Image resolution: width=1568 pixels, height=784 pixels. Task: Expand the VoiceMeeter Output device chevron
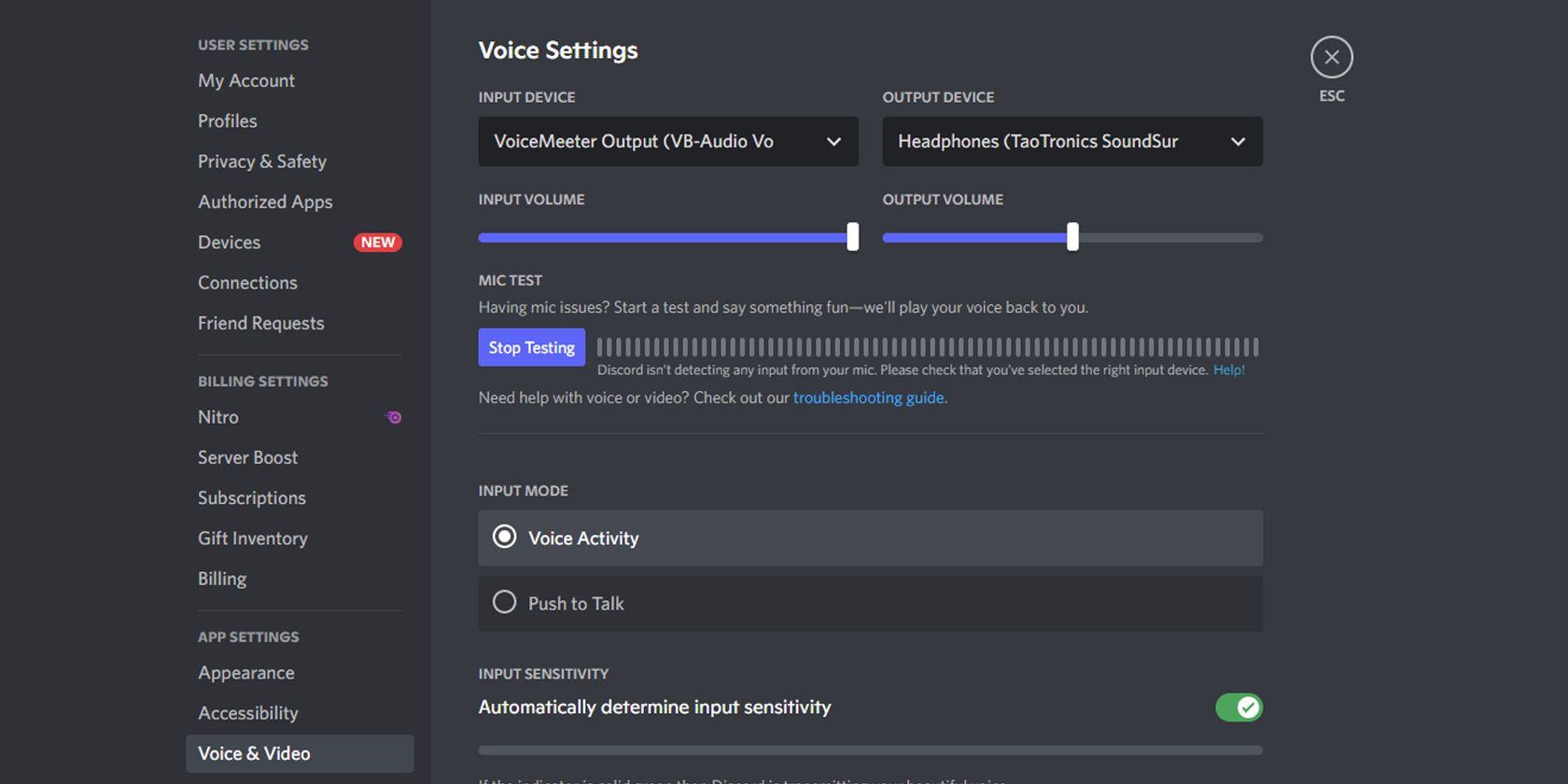tap(833, 141)
